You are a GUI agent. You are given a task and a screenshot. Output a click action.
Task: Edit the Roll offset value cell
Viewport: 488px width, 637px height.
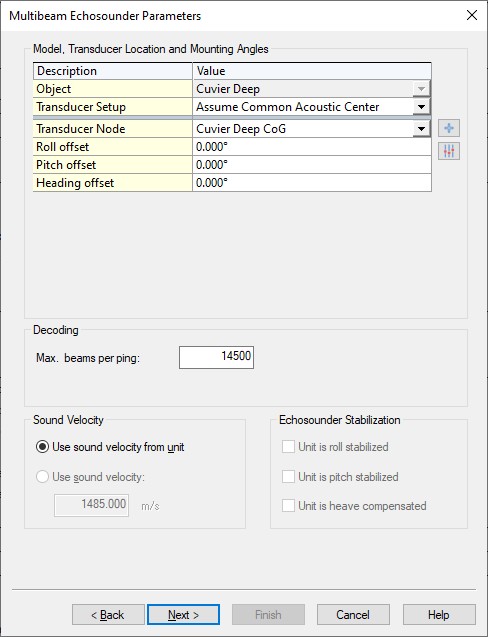[312, 147]
